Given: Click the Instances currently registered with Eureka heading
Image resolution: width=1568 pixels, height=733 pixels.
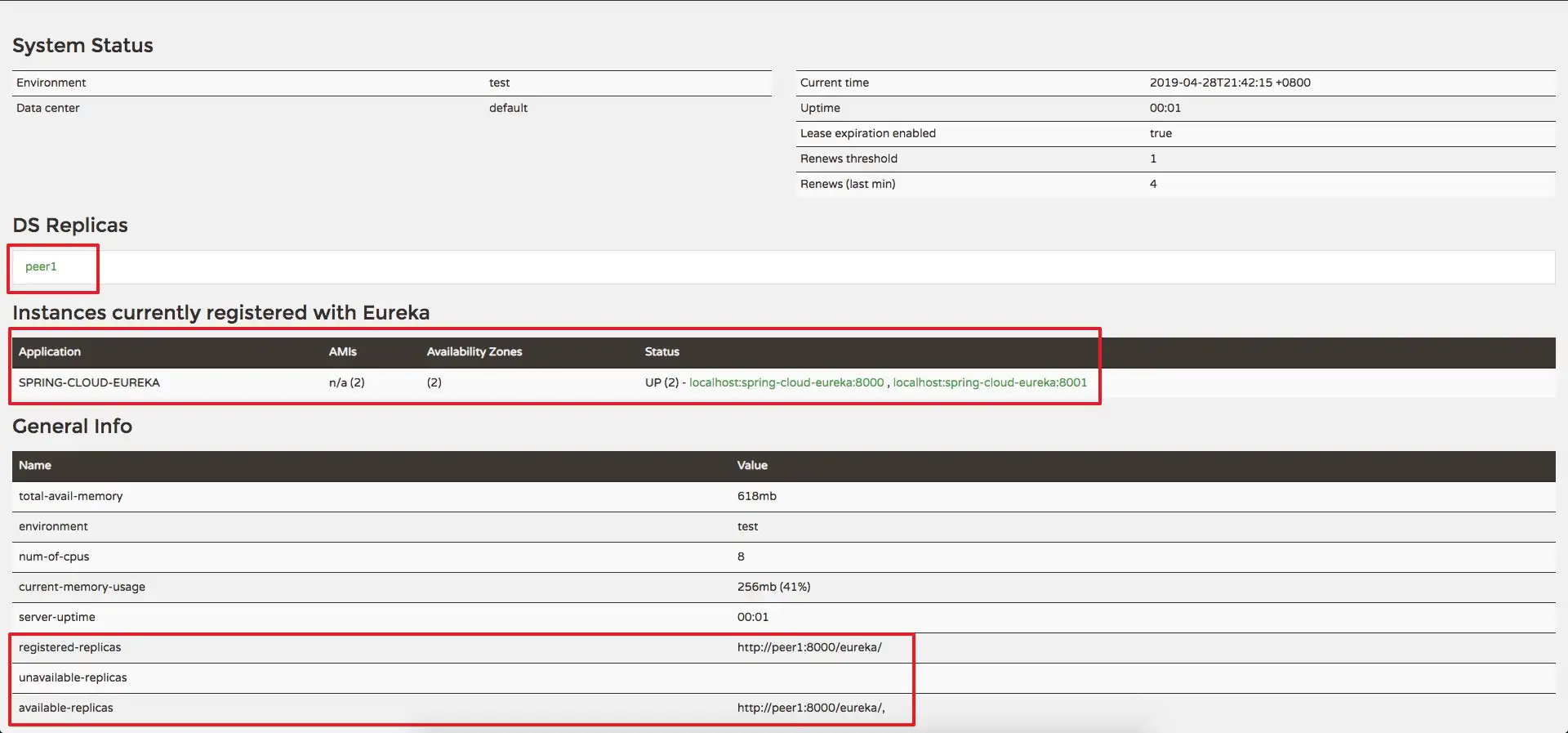Looking at the screenshot, I should (x=221, y=313).
